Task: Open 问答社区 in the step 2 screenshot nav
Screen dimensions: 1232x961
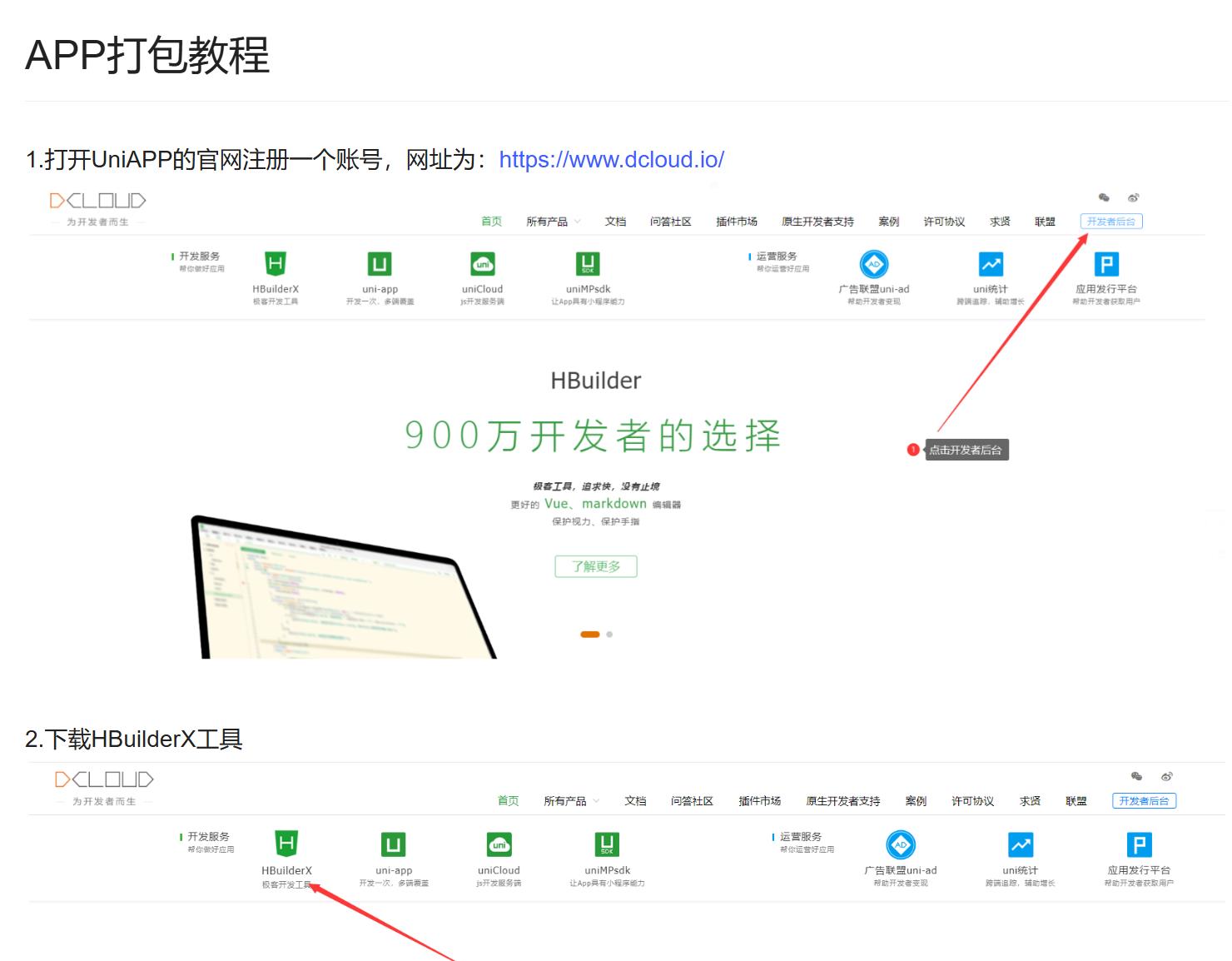Action: pos(692,801)
